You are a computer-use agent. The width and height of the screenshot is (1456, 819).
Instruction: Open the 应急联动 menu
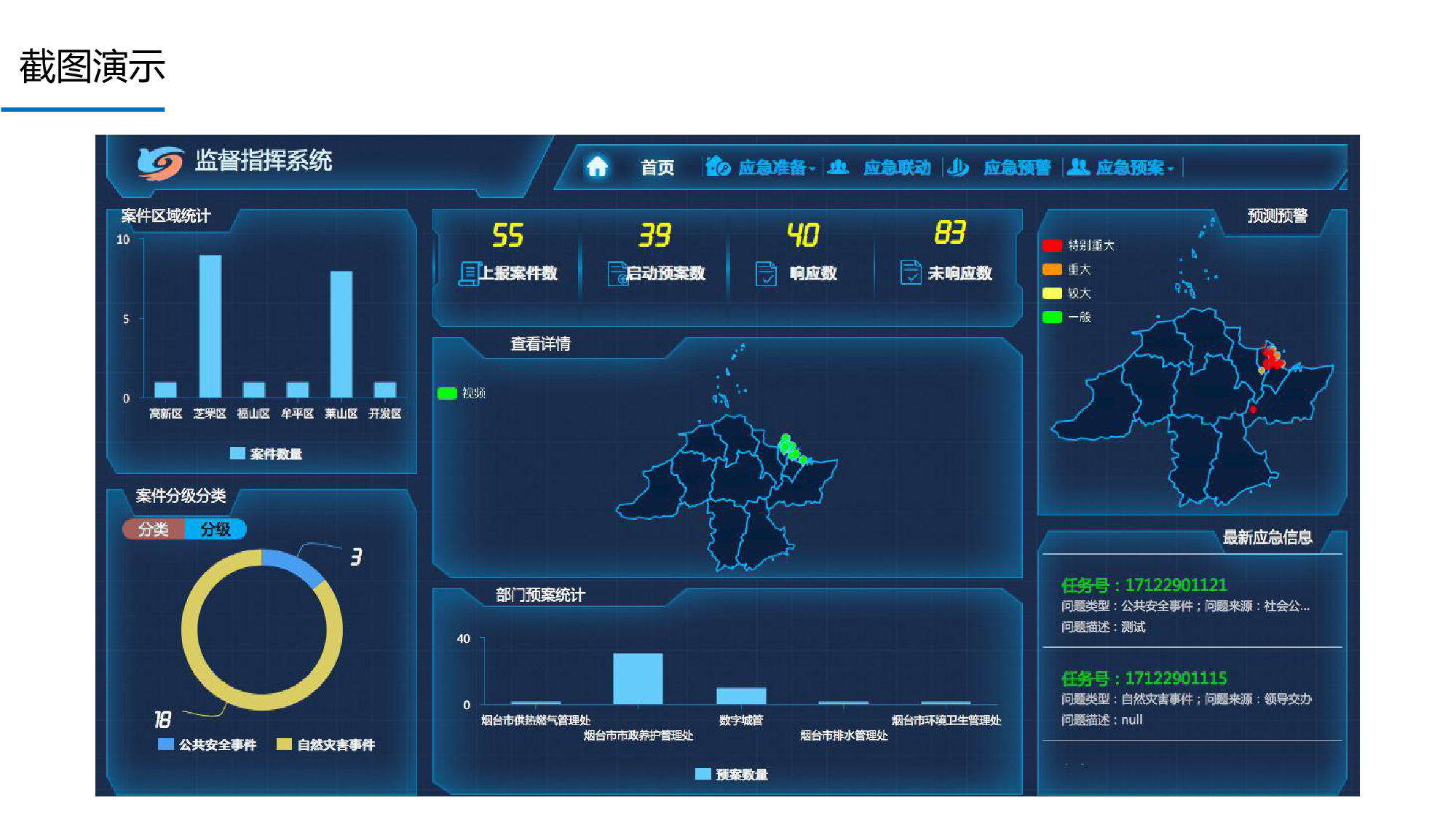coord(897,168)
